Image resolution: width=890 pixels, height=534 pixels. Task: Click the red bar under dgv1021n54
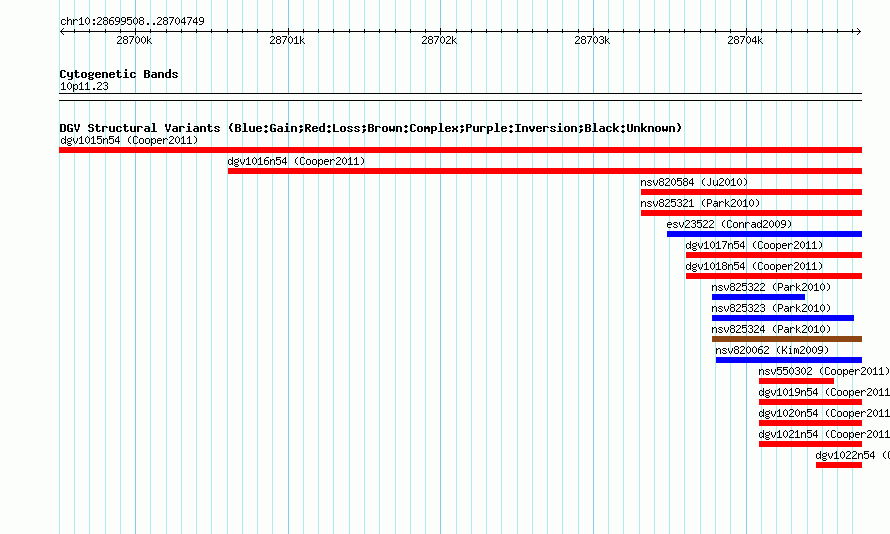[811, 444]
